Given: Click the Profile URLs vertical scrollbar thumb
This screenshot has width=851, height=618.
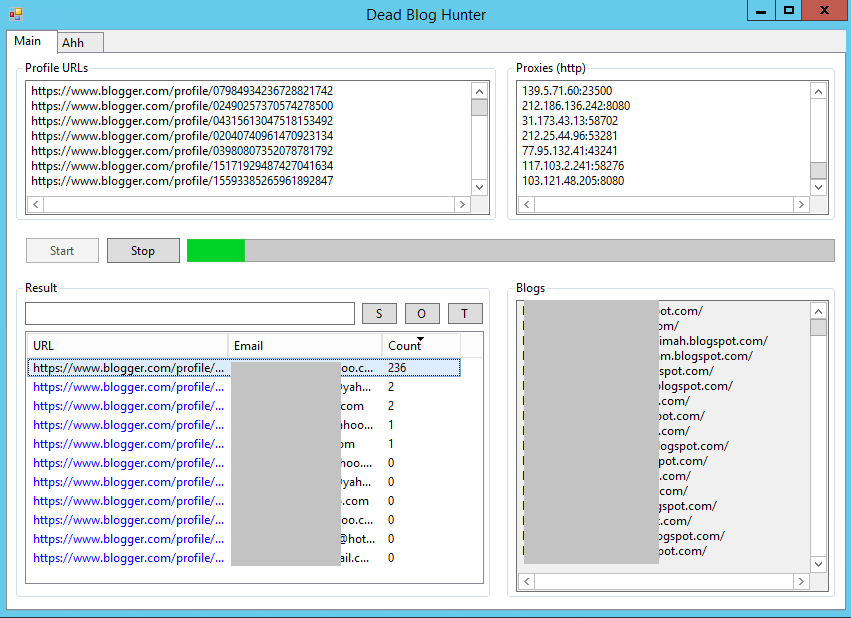Looking at the screenshot, I should 479,107.
